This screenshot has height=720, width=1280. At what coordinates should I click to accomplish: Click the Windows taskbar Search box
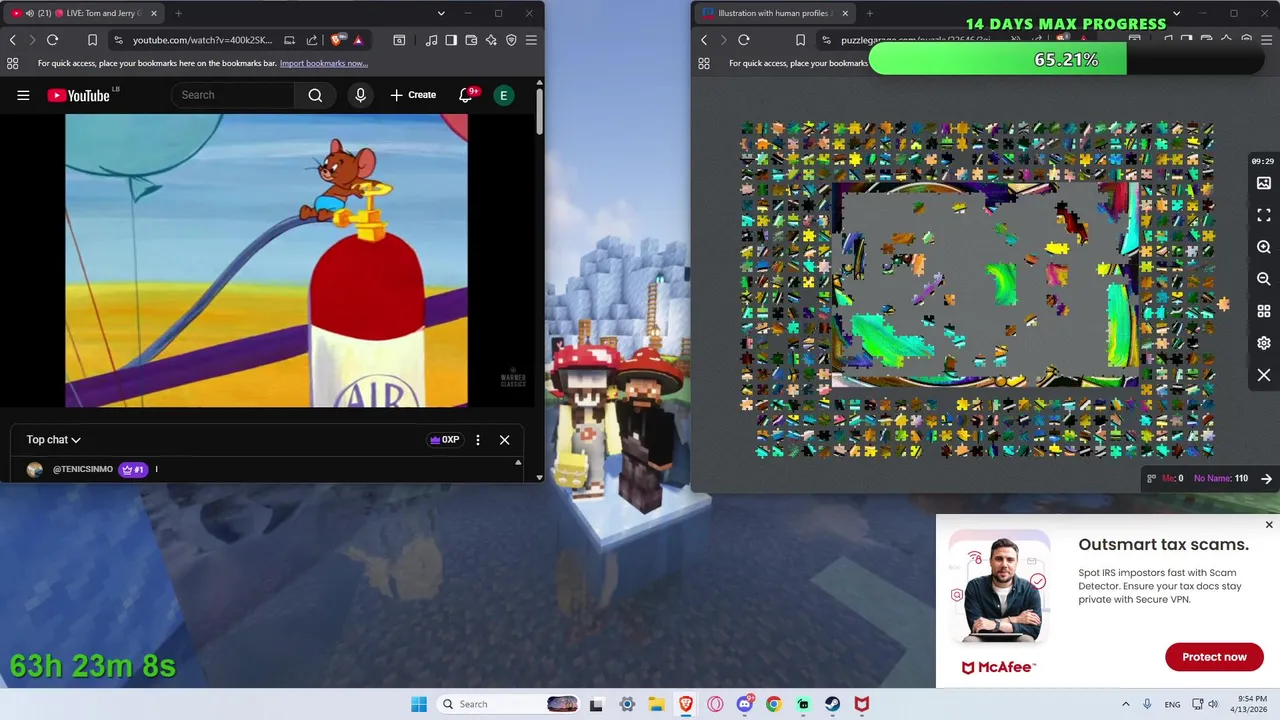(508, 704)
